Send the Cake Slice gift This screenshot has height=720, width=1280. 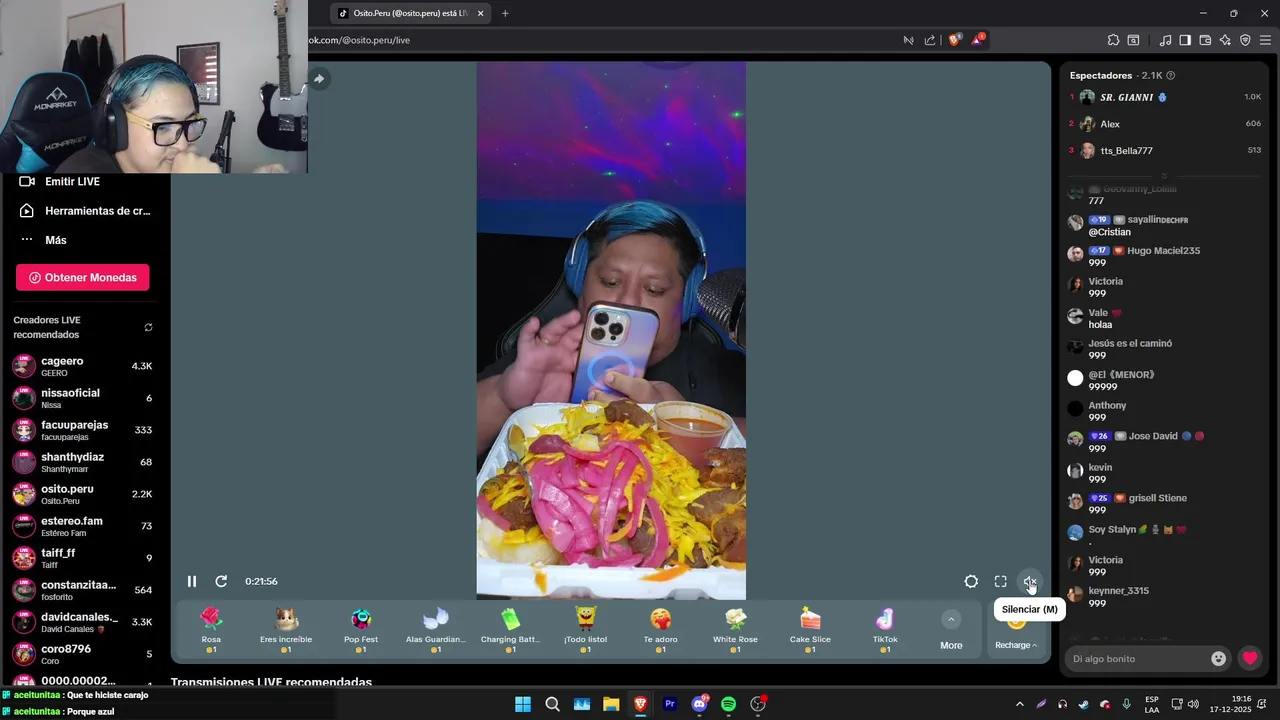coord(810,631)
